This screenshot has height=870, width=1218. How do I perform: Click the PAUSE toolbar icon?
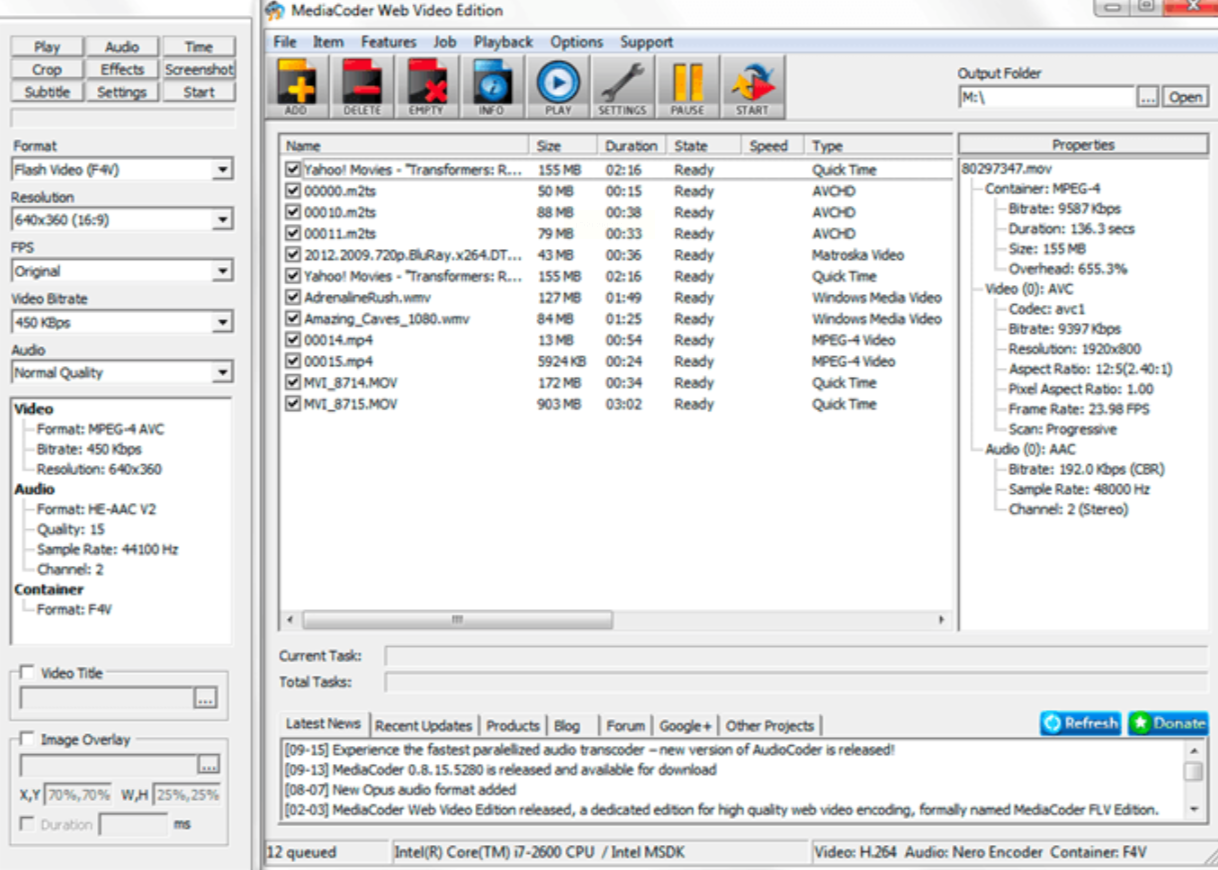[x=687, y=86]
